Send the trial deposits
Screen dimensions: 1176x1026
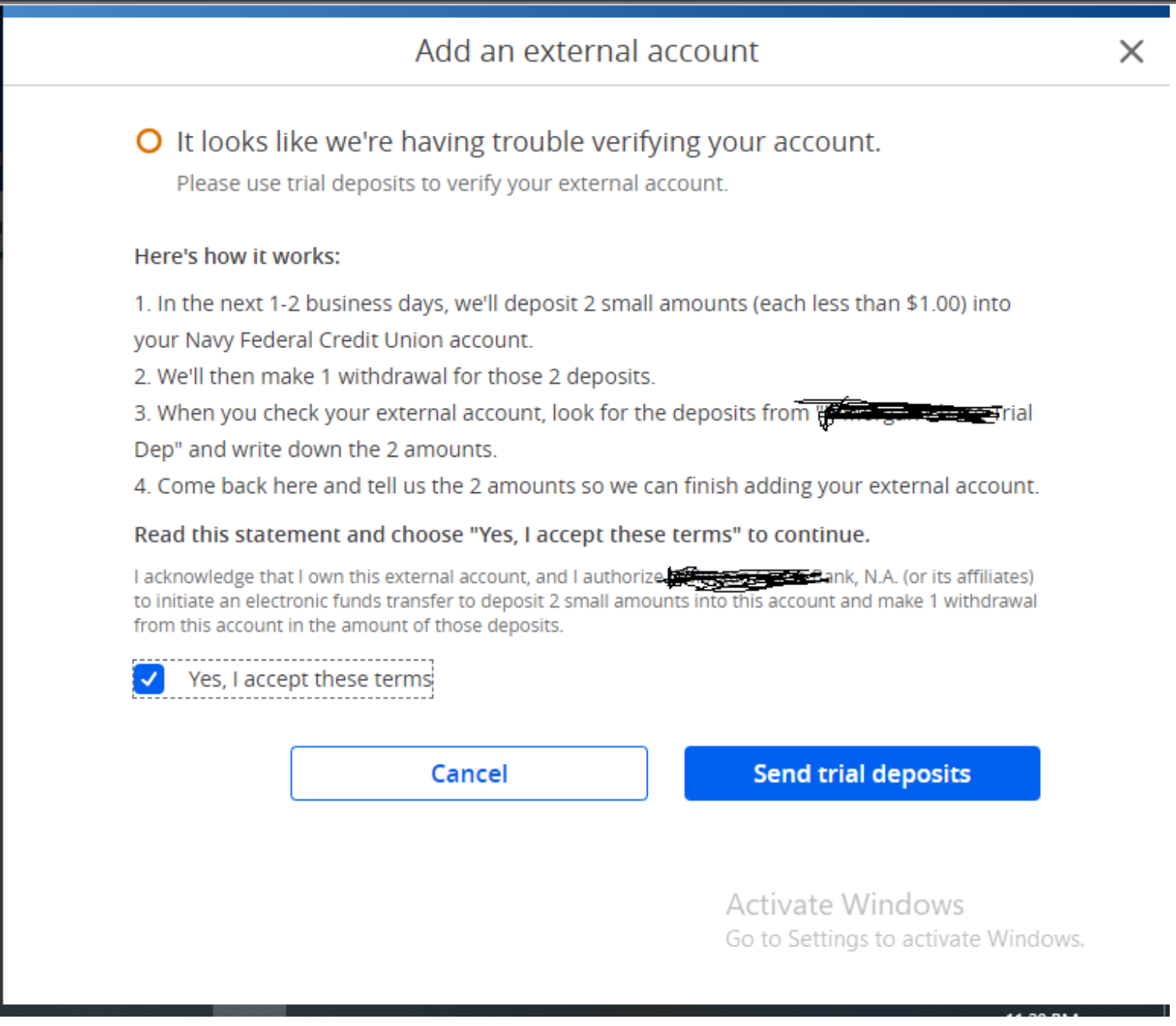[862, 773]
